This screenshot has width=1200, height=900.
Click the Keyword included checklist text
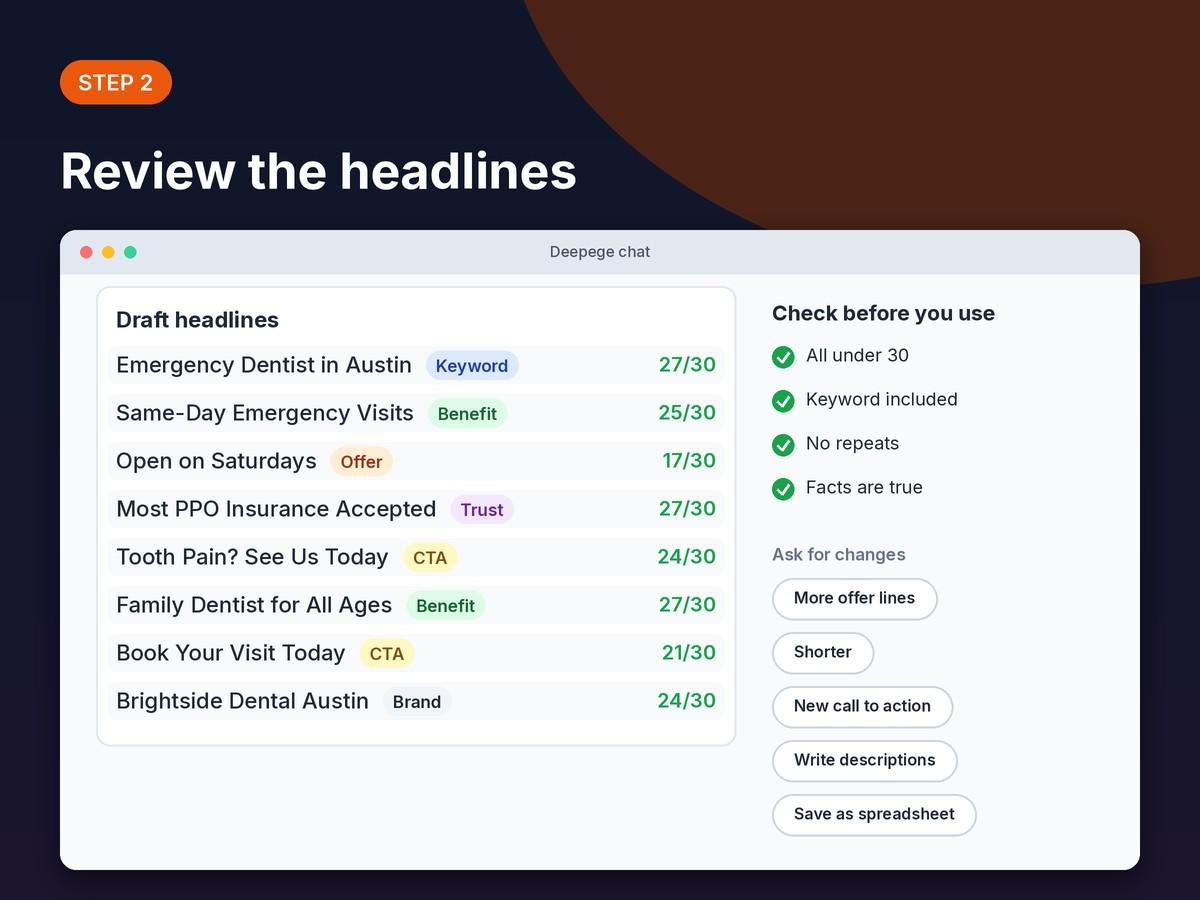tap(882, 400)
